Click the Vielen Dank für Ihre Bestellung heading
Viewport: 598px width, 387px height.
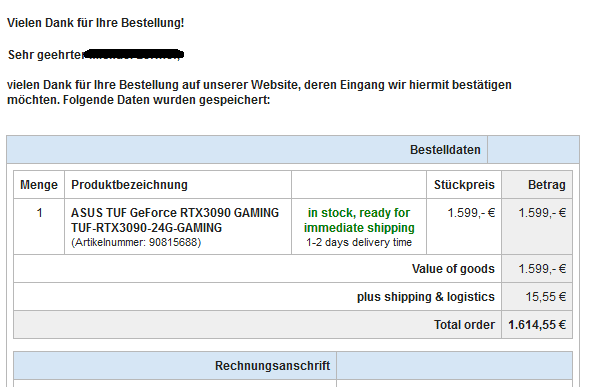point(95,23)
